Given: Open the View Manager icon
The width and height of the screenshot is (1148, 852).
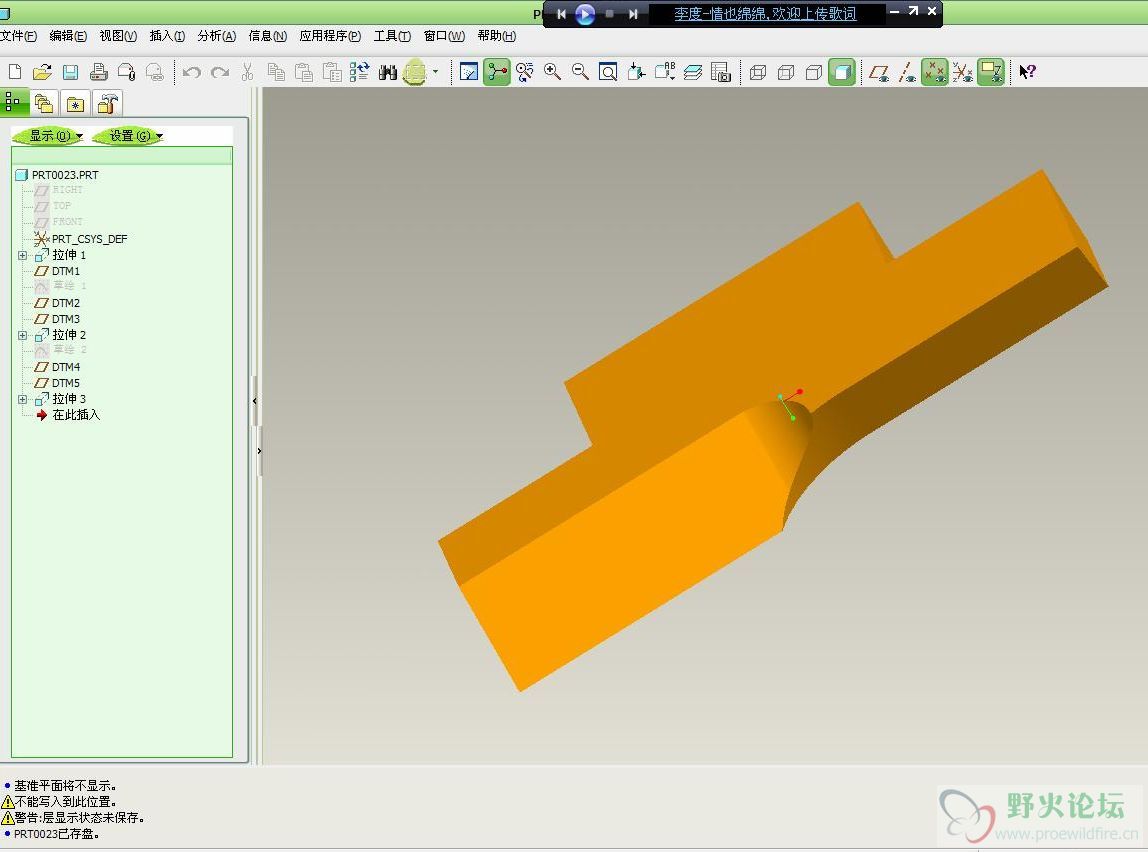Looking at the screenshot, I should coord(720,72).
